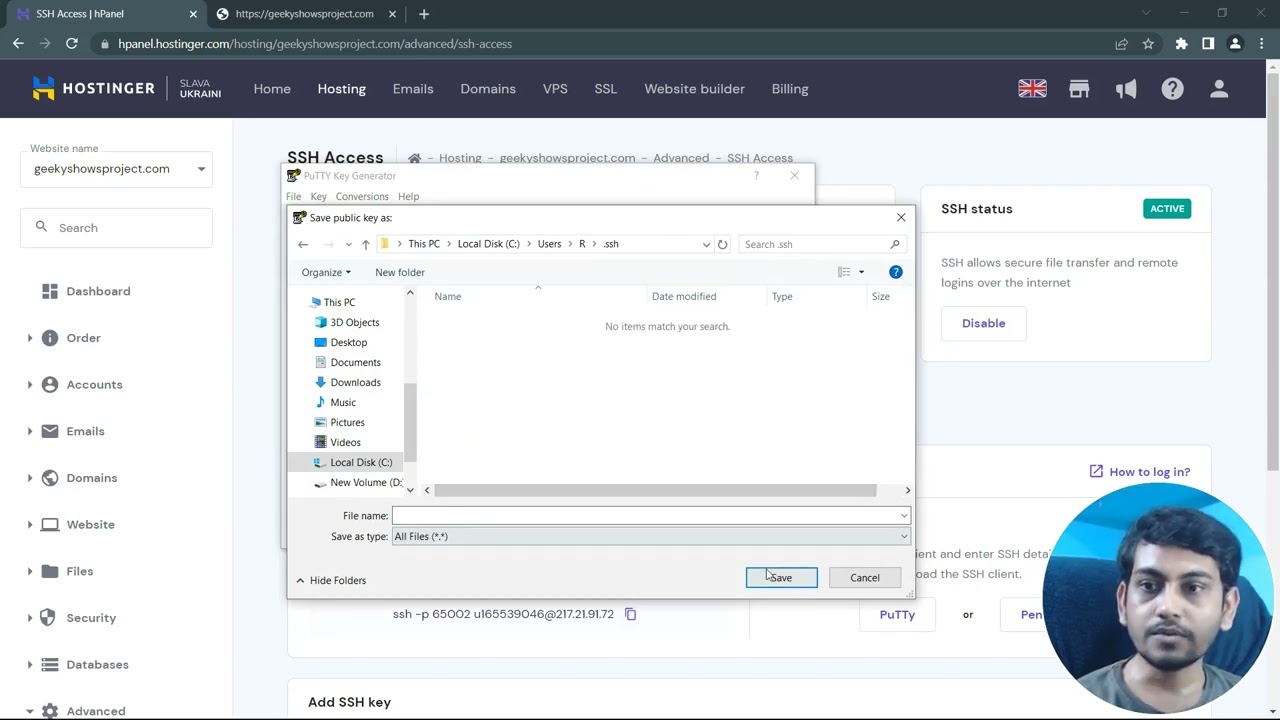Open recent locations dropdown chevron

(x=348, y=244)
